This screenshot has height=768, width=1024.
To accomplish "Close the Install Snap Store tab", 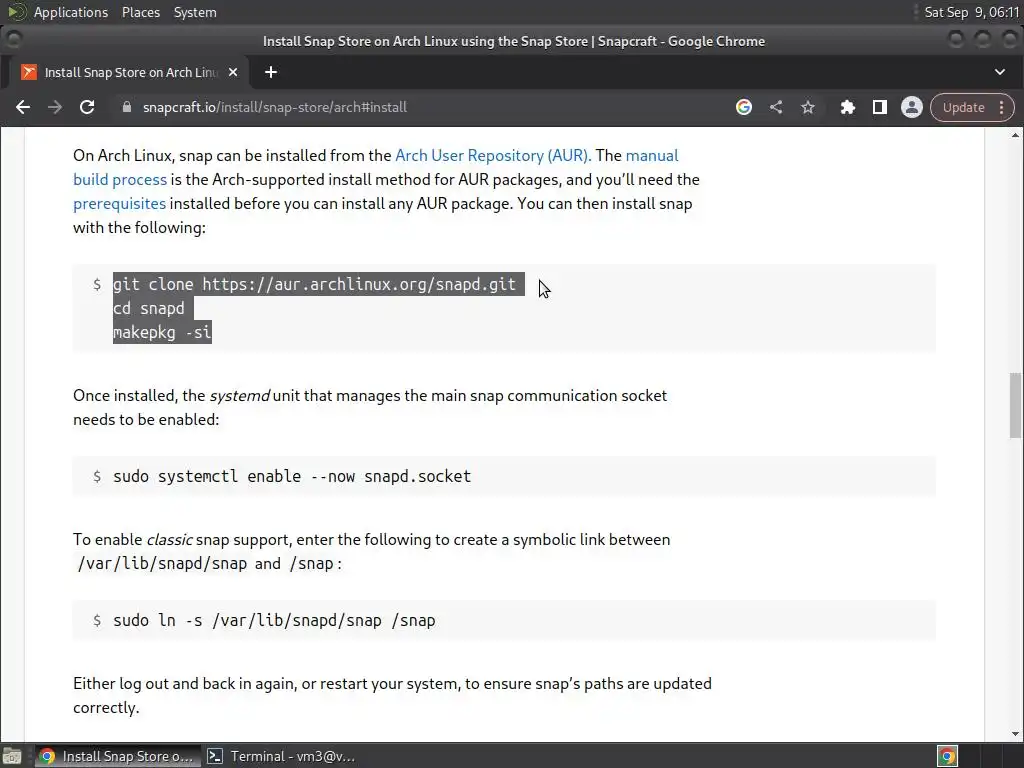I will (233, 72).
